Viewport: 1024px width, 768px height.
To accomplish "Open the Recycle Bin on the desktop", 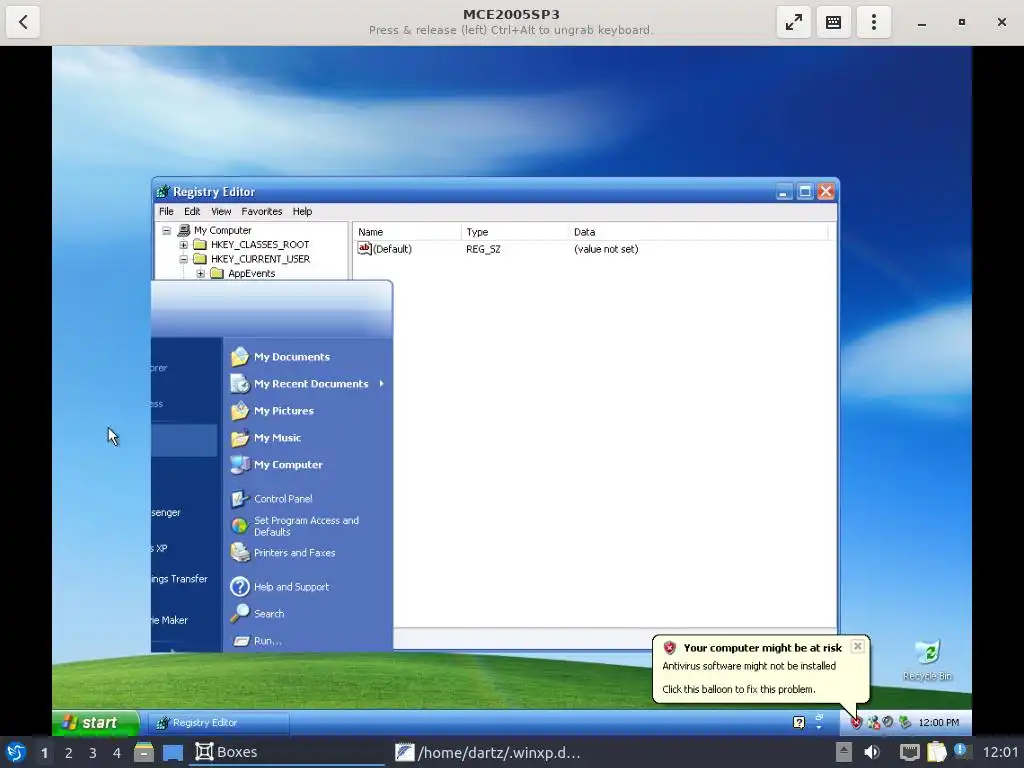I will pos(927,660).
